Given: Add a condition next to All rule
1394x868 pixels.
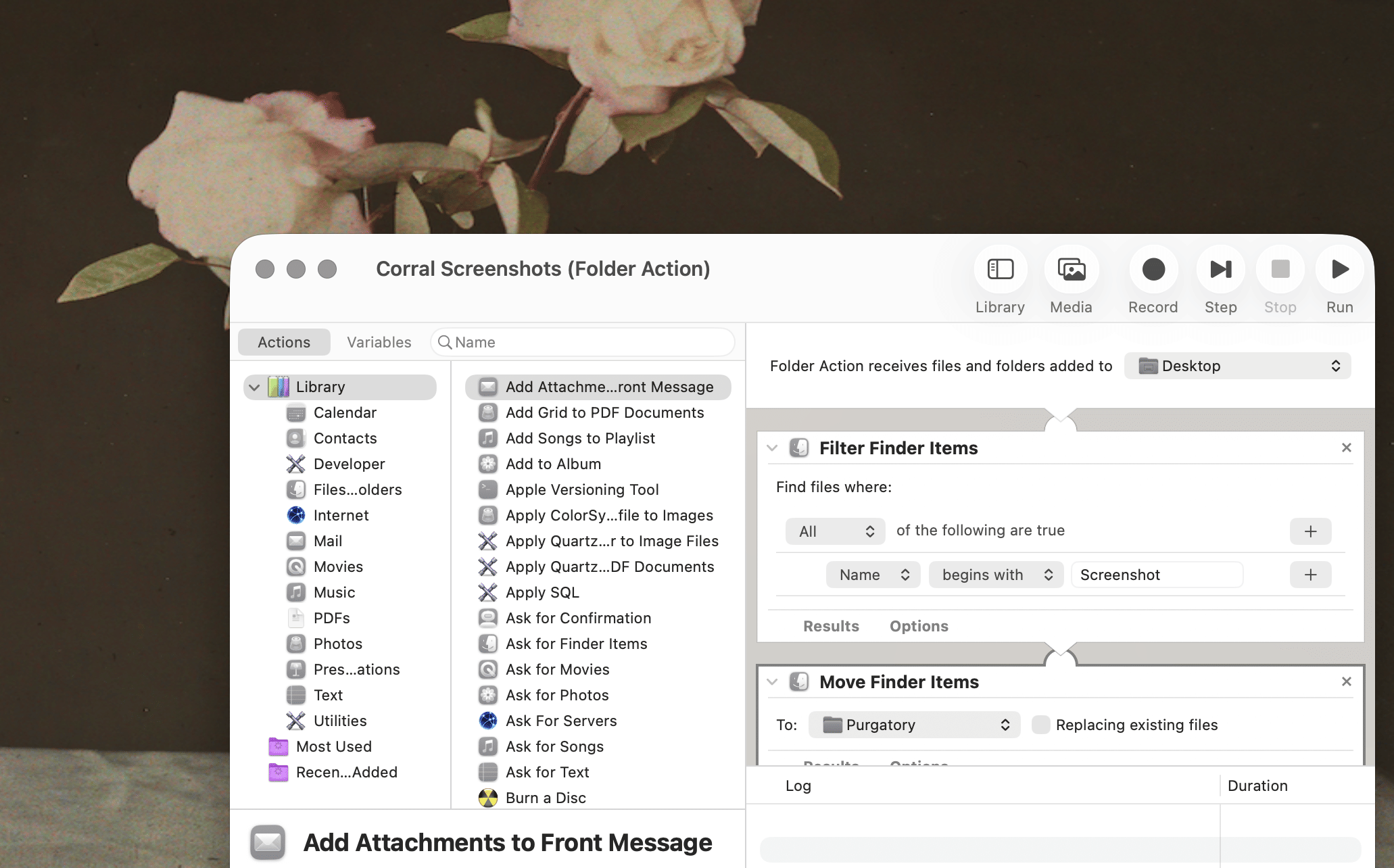Looking at the screenshot, I should (x=1310, y=531).
